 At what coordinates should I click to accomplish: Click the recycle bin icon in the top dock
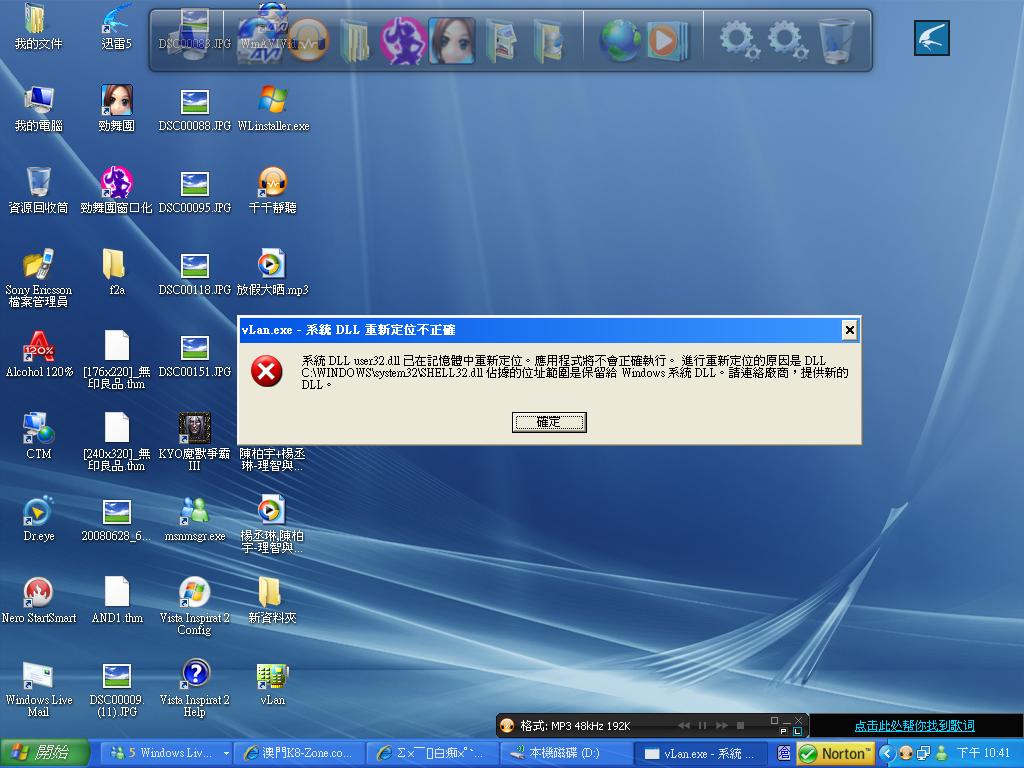tap(836, 40)
